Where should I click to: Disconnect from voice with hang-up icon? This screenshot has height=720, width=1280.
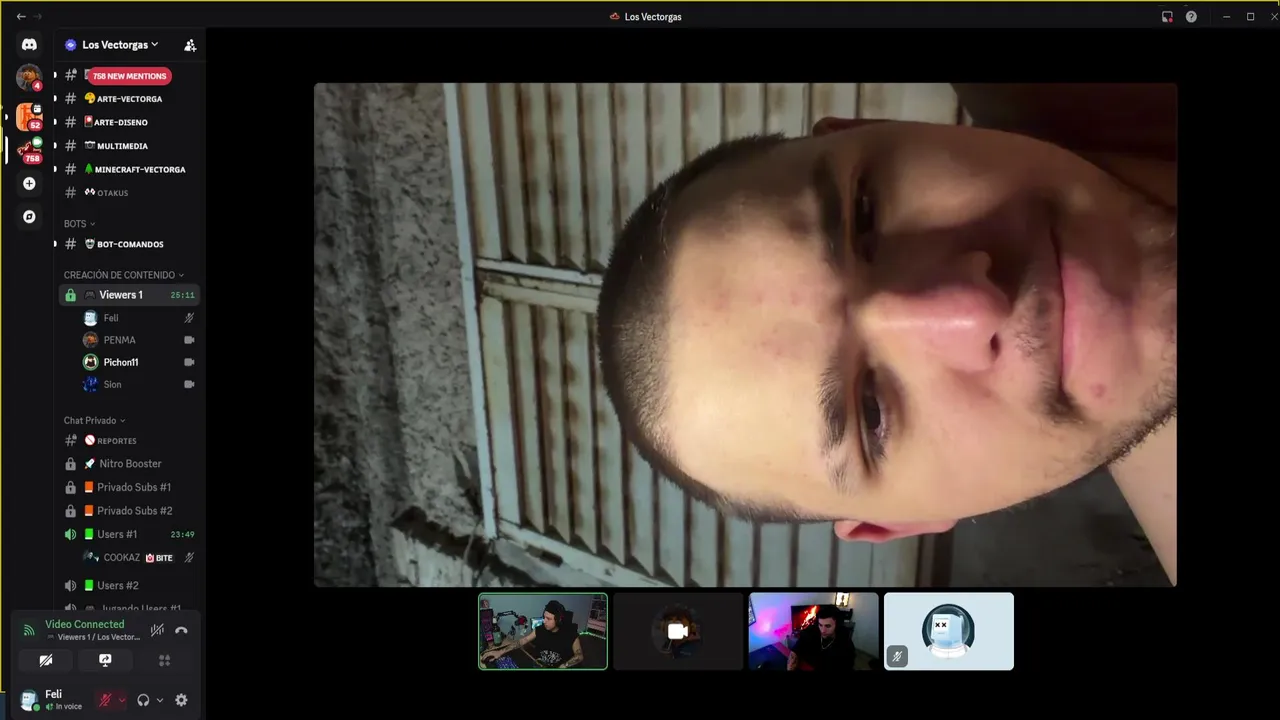(181, 630)
